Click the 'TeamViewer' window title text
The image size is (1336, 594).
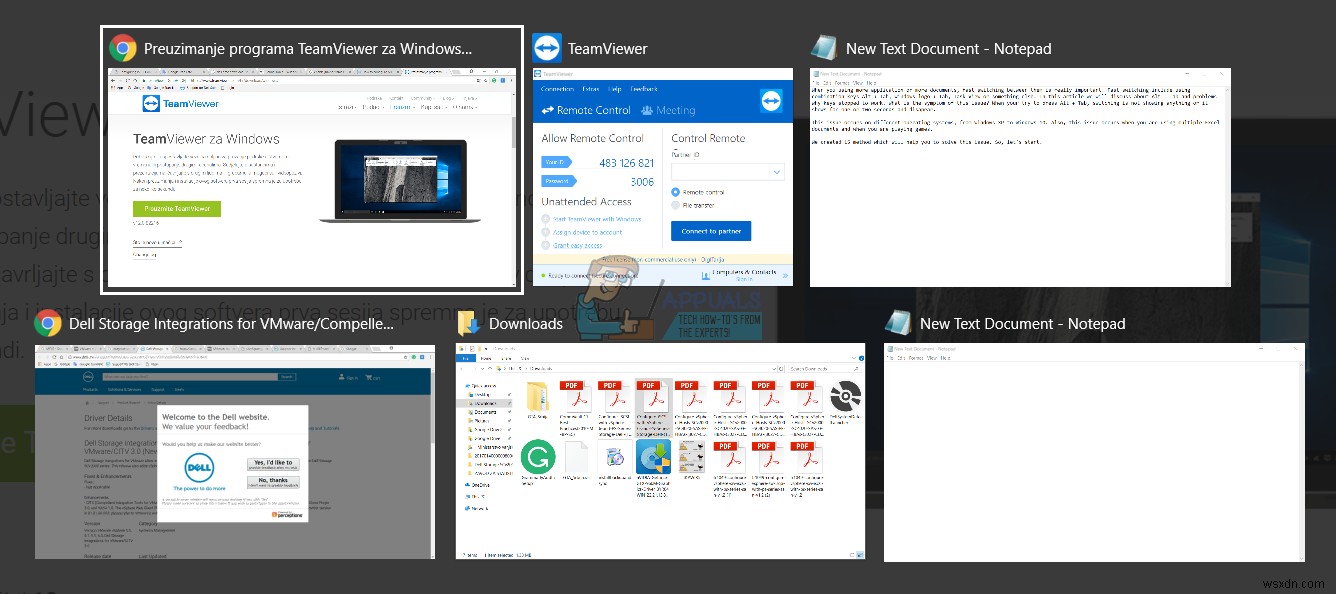click(x=608, y=48)
